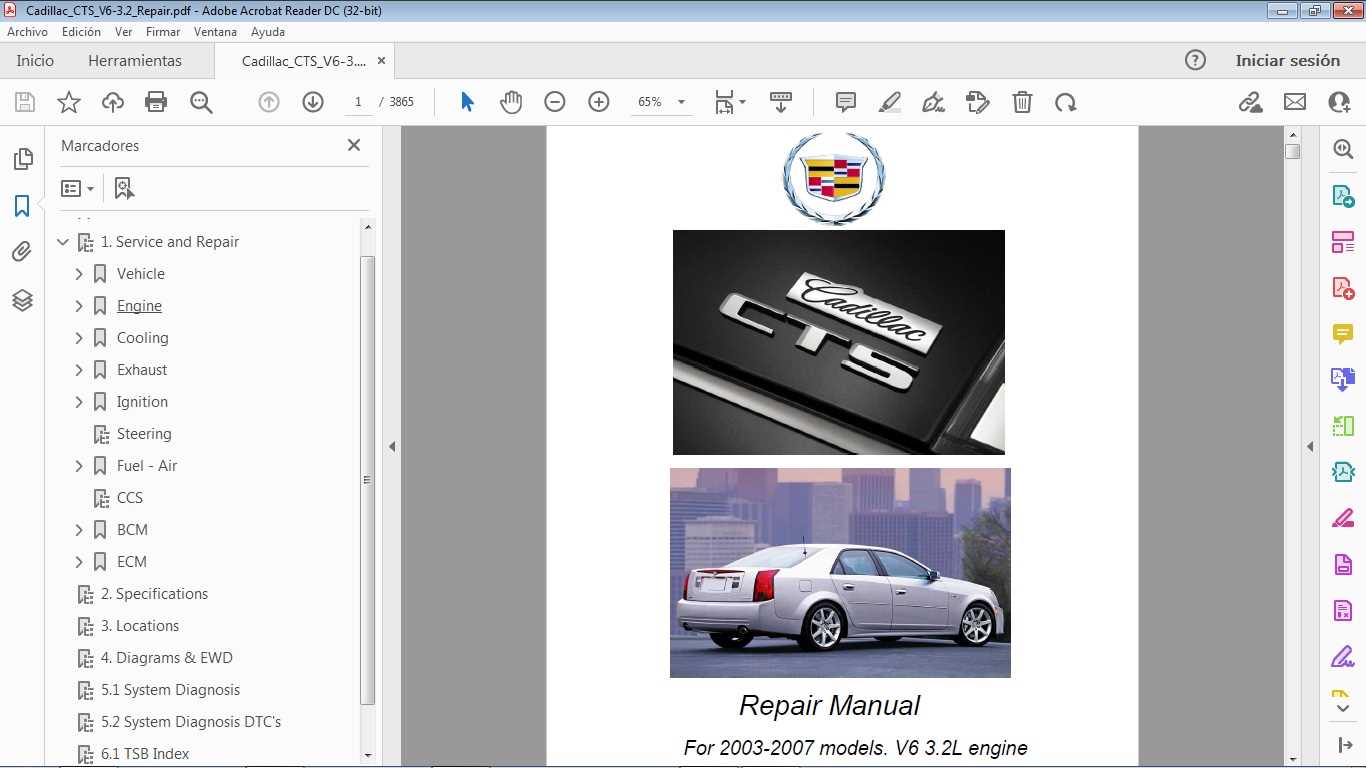Click the page number input field
Screen dimensions: 1366x768
[x=358, y=102]
